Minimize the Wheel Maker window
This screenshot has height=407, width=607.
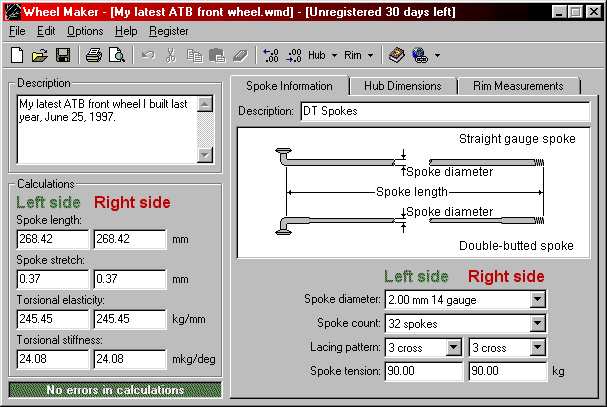(559, 12)
